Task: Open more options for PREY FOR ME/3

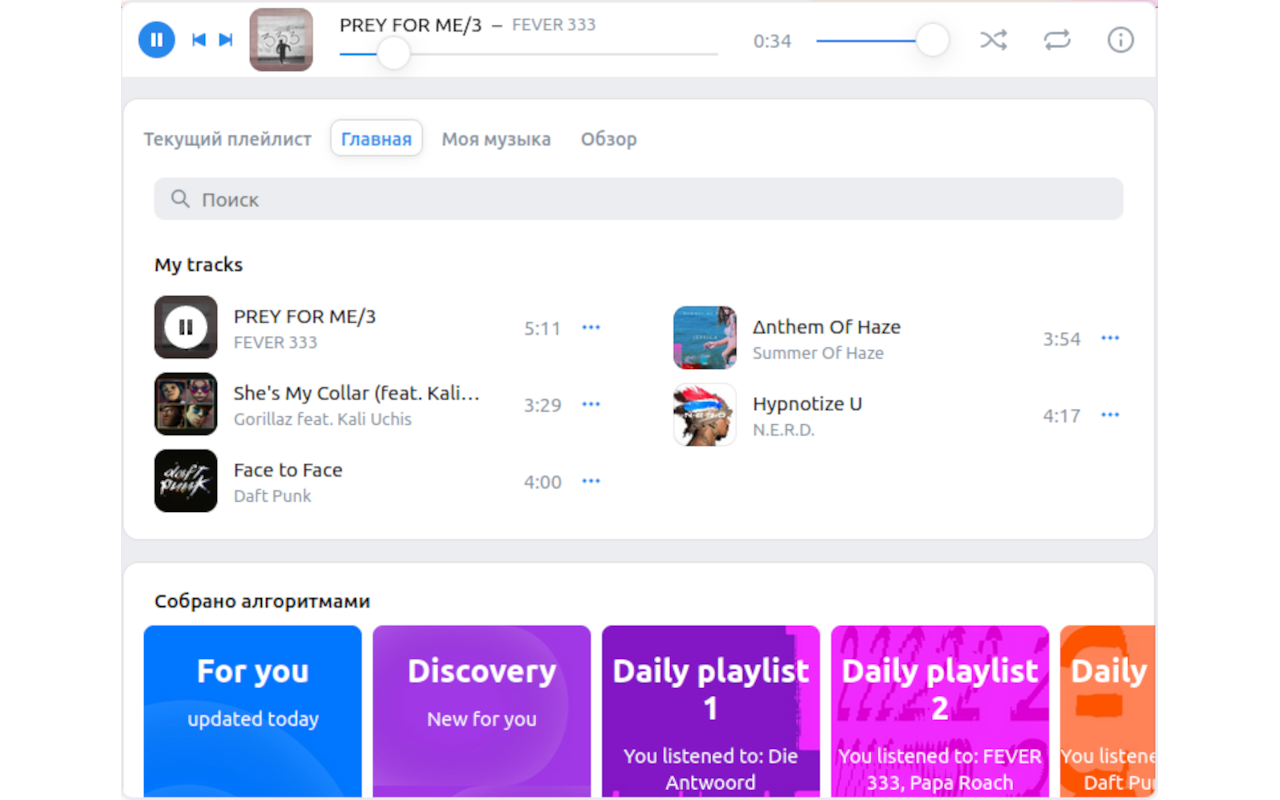Action: [x=591, y=327]
